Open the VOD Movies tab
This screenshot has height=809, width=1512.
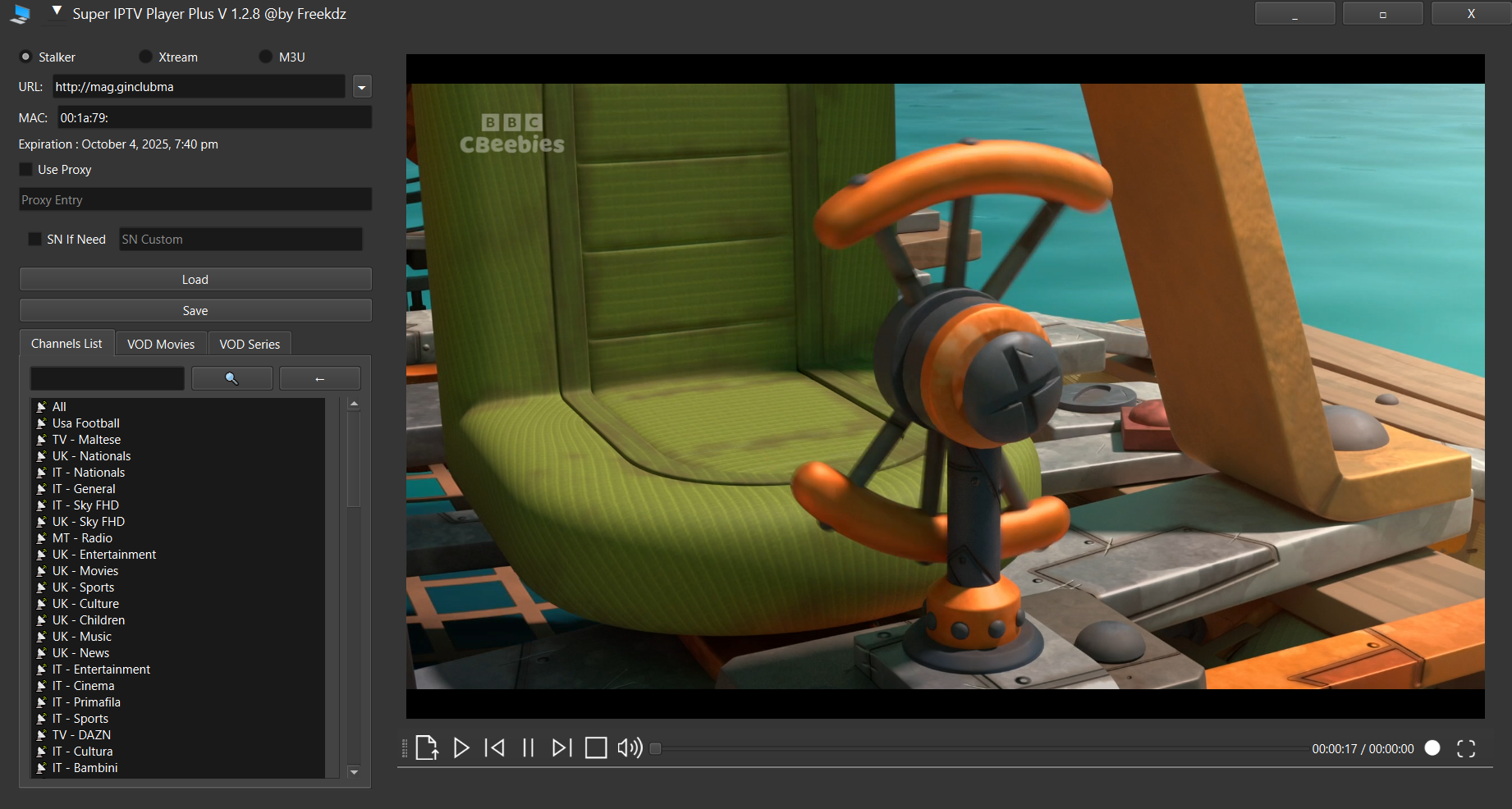tap(161, 344)
